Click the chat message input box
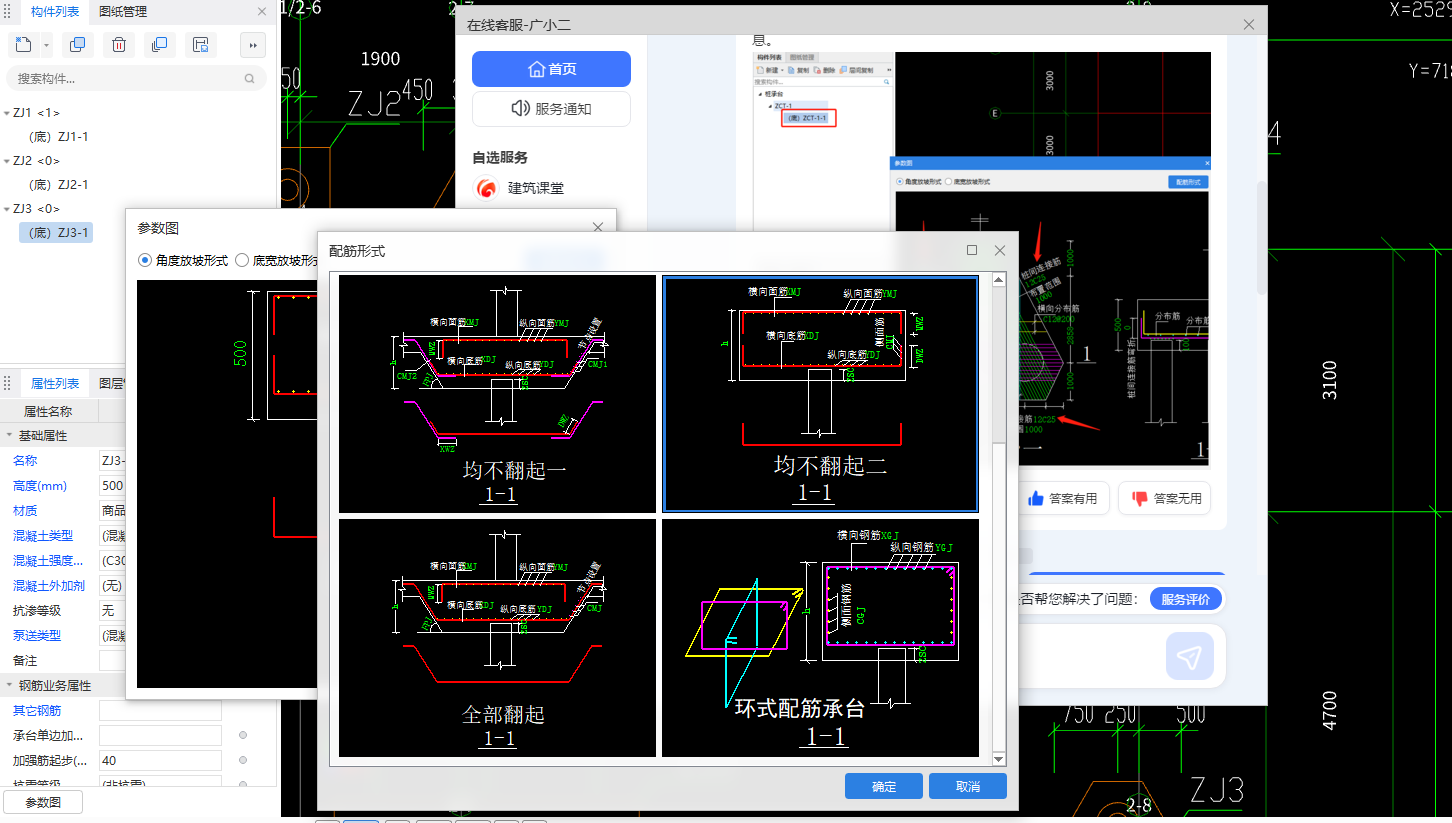 pyautogui.click(x=1090, y=656)
